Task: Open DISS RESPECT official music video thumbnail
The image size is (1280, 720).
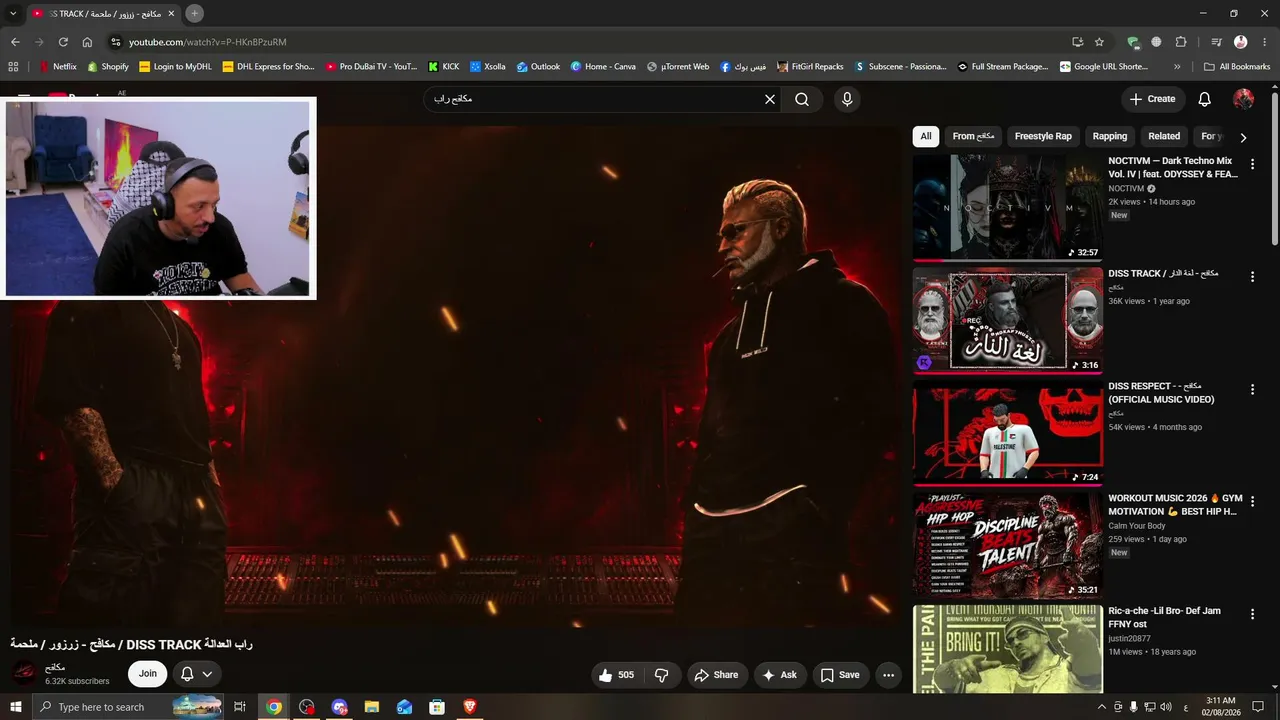Action: [1008, 434]
